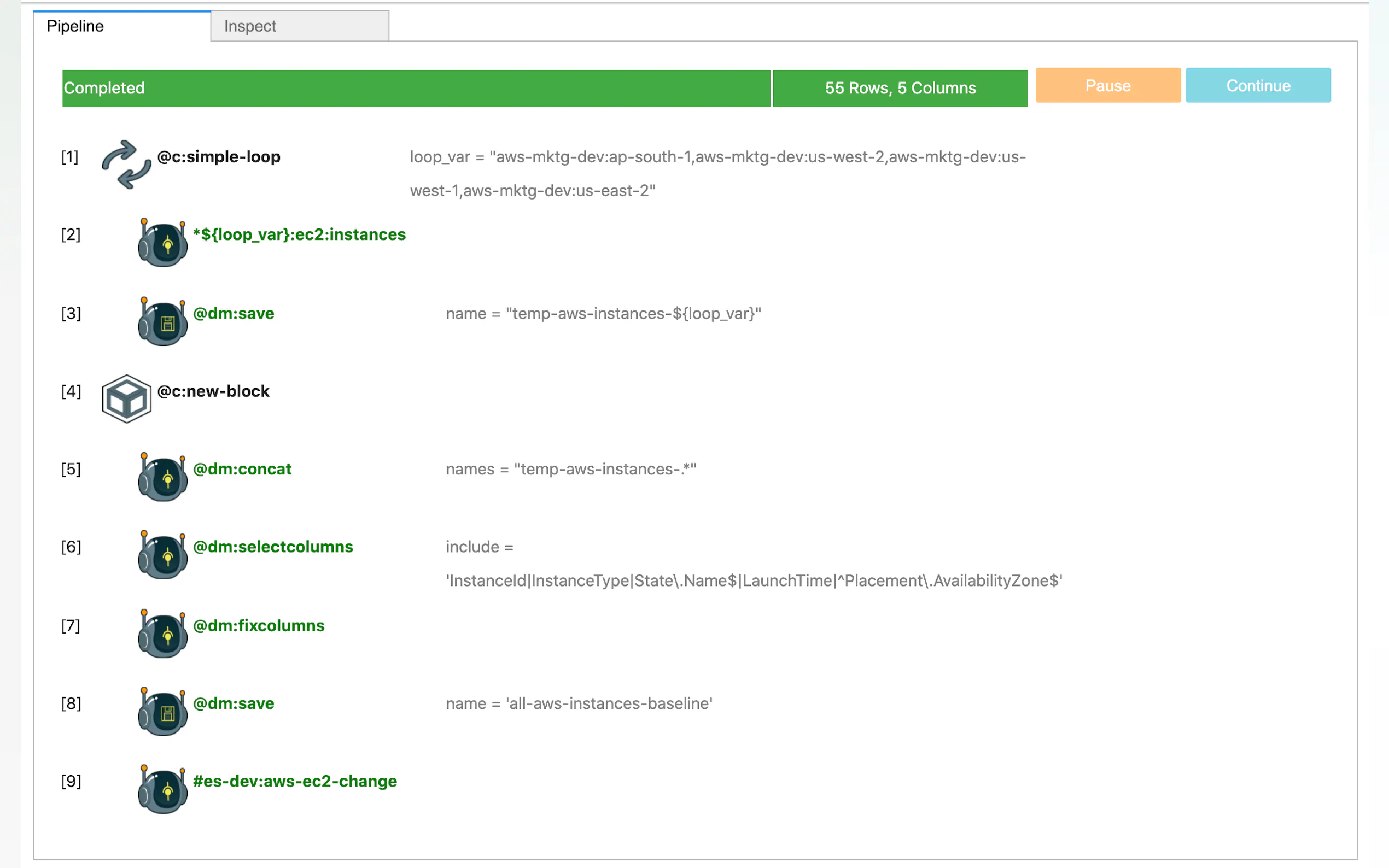The width and height of the screenshot is (1389, 868).
Task: Click the new-block cube icon
Action: (x=126, y=399)
